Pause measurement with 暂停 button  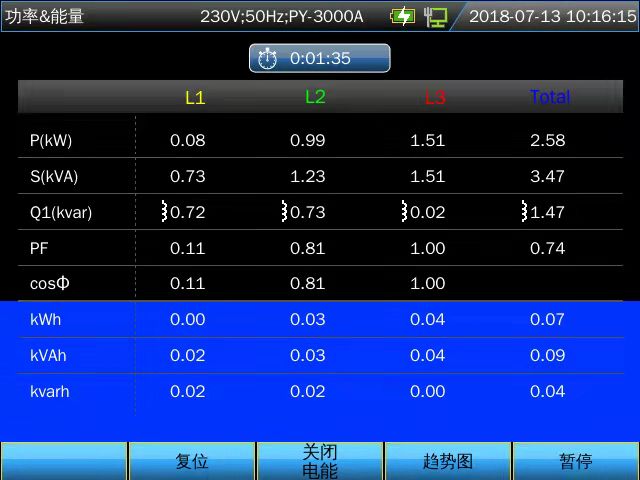[x=576, y=461]
